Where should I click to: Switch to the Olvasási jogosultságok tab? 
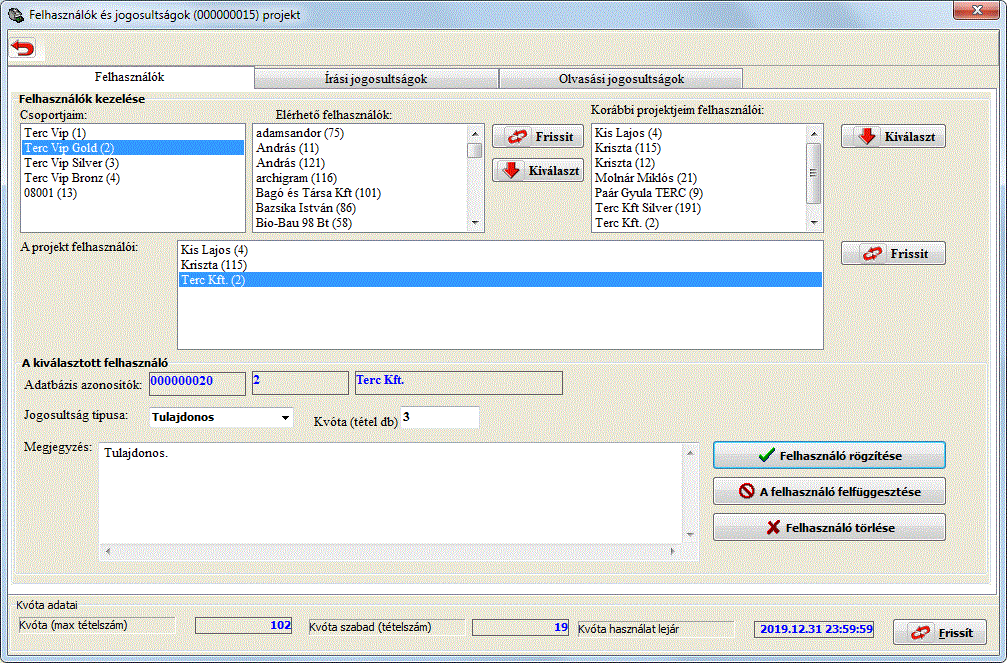(x=620, y=79)
